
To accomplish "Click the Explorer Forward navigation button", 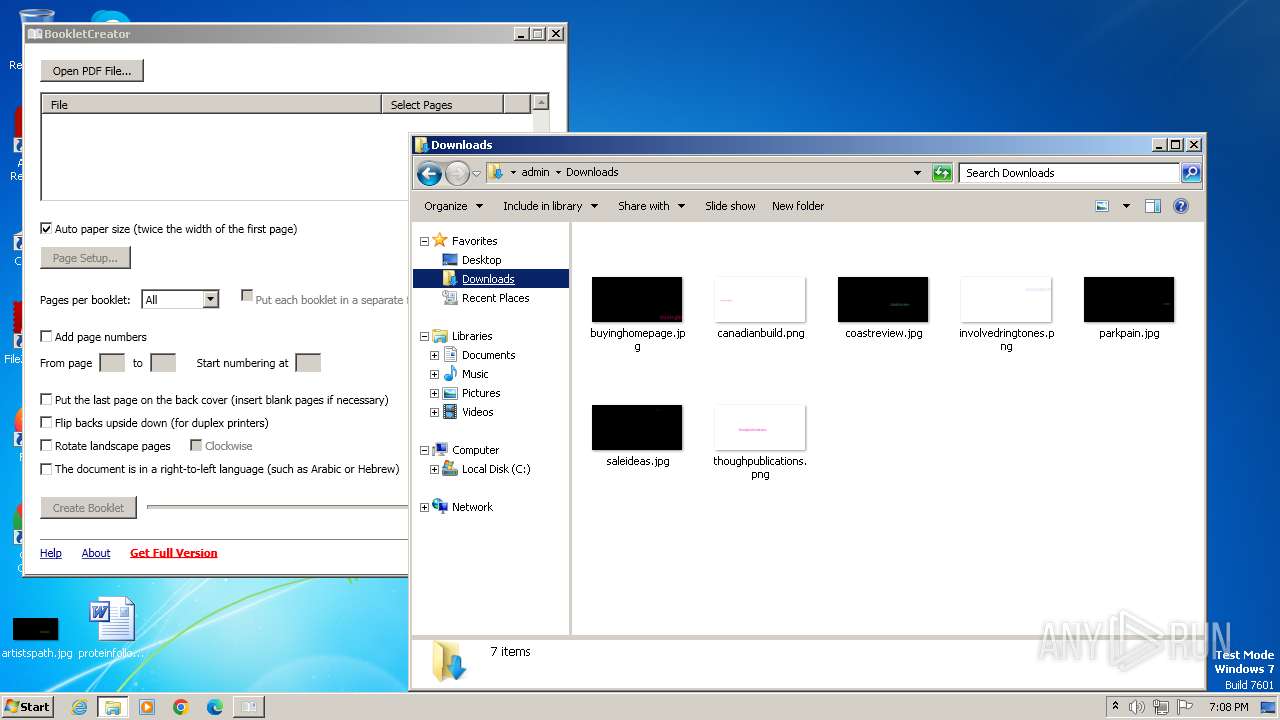I will [457, 173].
